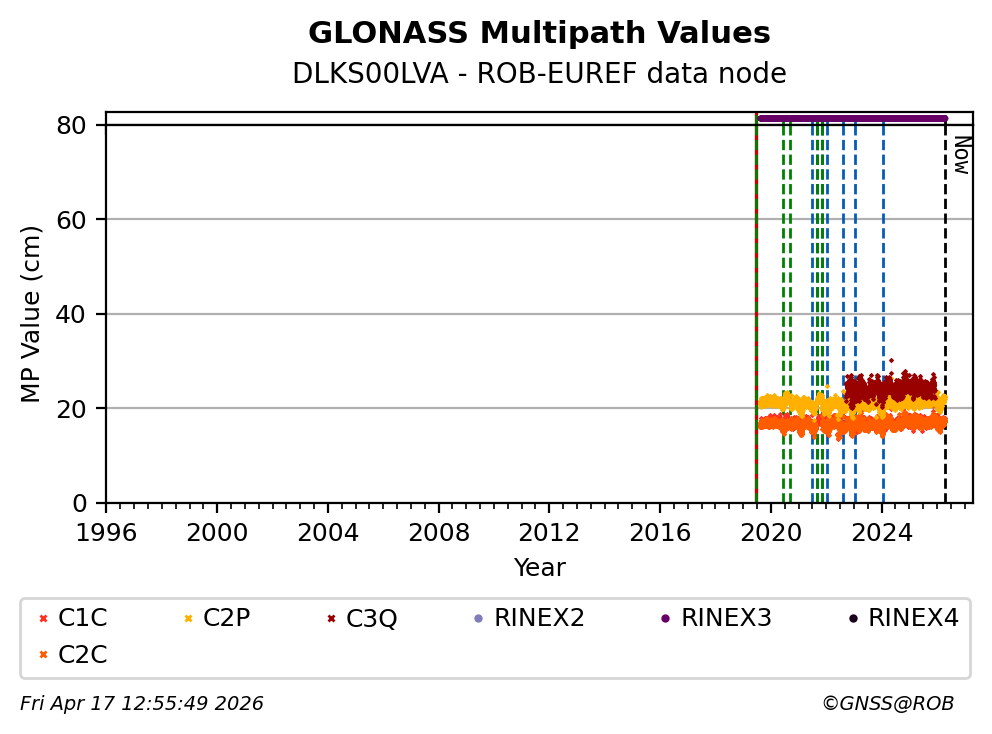This screenshot has height=734, width=992.
Task: Click the black dashed Now line
Action: (x=945, y=300)
